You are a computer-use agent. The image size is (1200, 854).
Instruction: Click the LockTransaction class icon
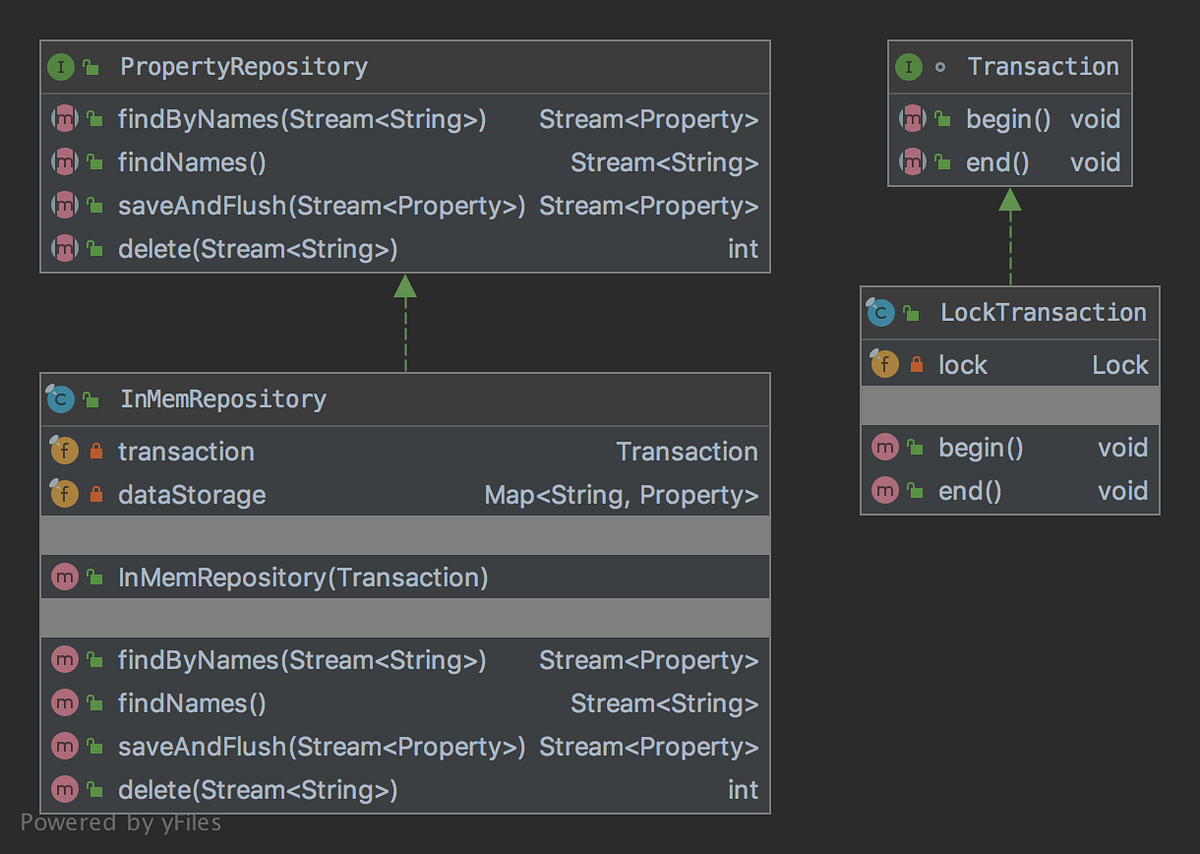point(880,312)
